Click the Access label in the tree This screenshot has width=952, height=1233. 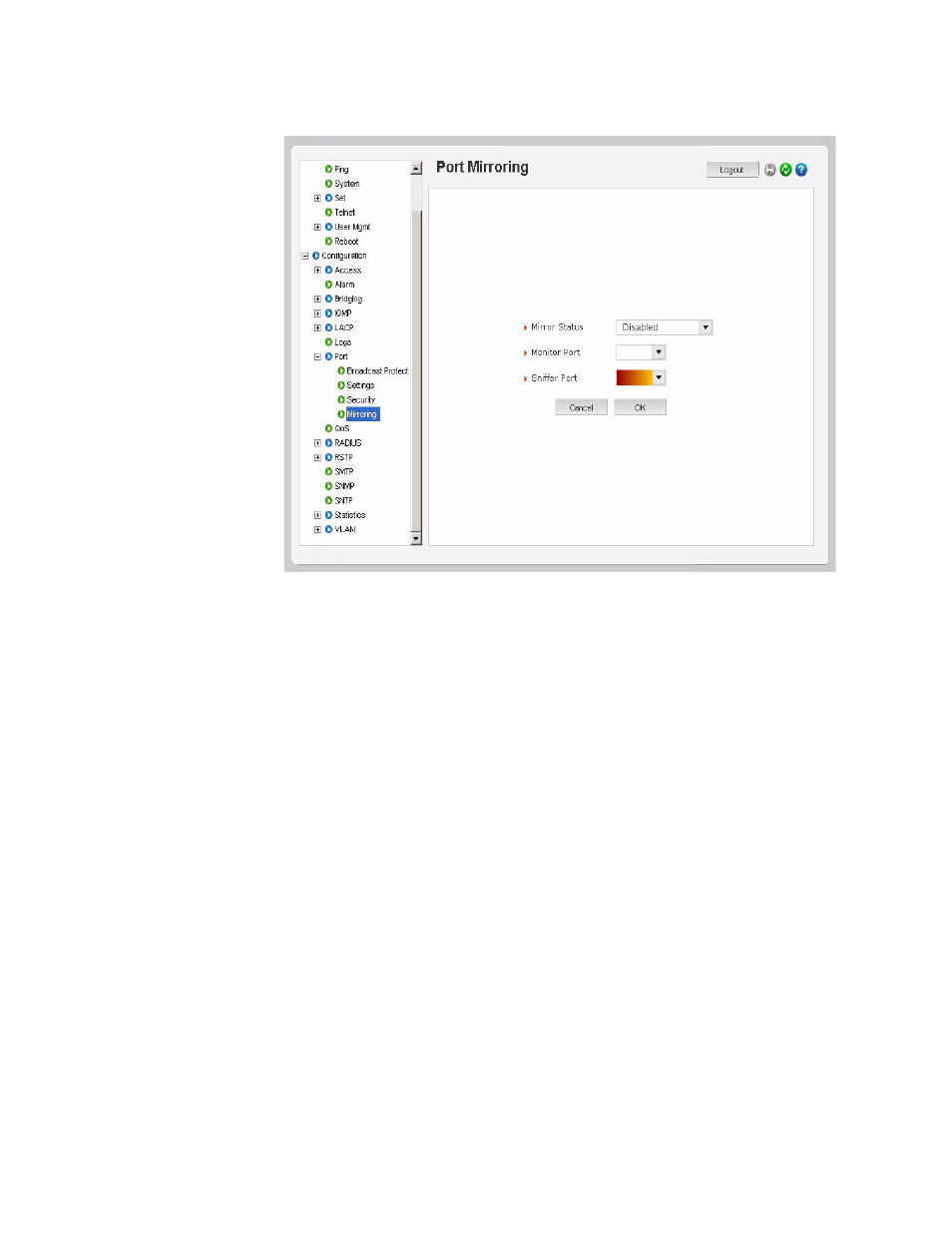click(x=348, y=271)
